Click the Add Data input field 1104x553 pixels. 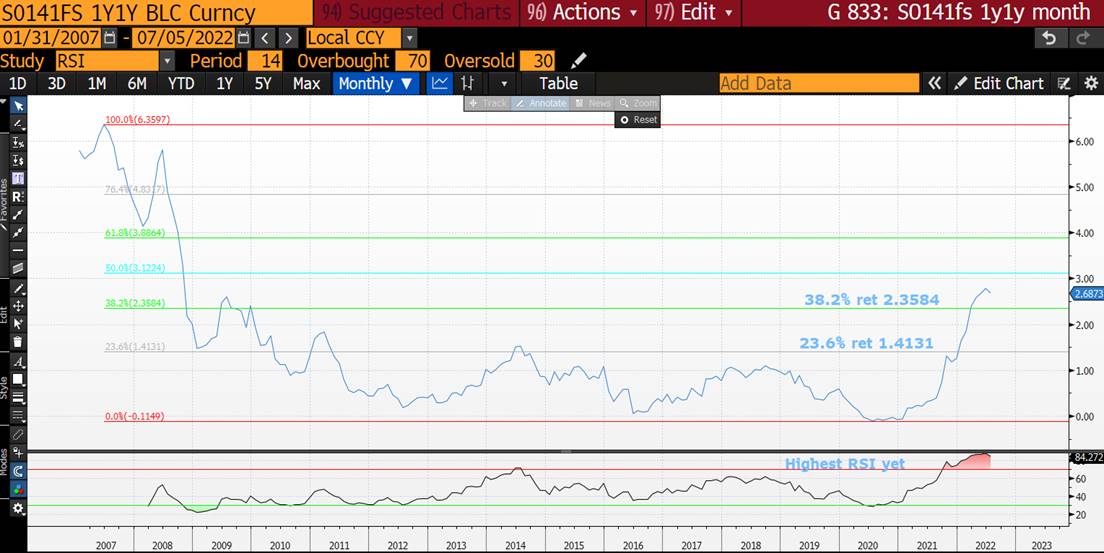click(819, 83)
